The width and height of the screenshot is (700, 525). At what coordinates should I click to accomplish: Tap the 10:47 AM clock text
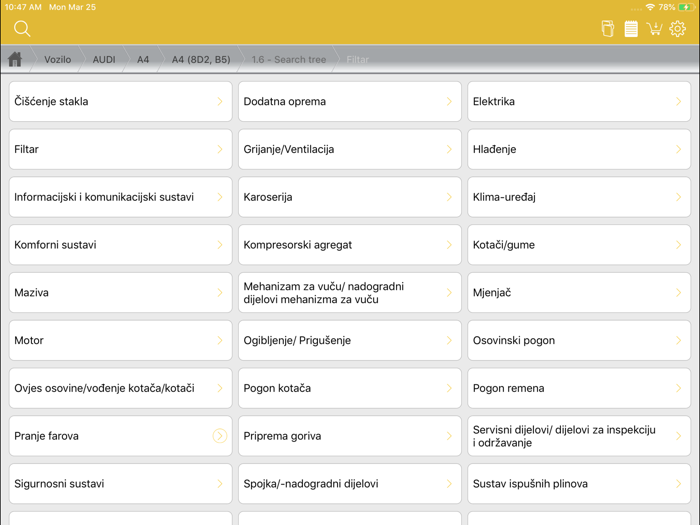click(23, 7)
